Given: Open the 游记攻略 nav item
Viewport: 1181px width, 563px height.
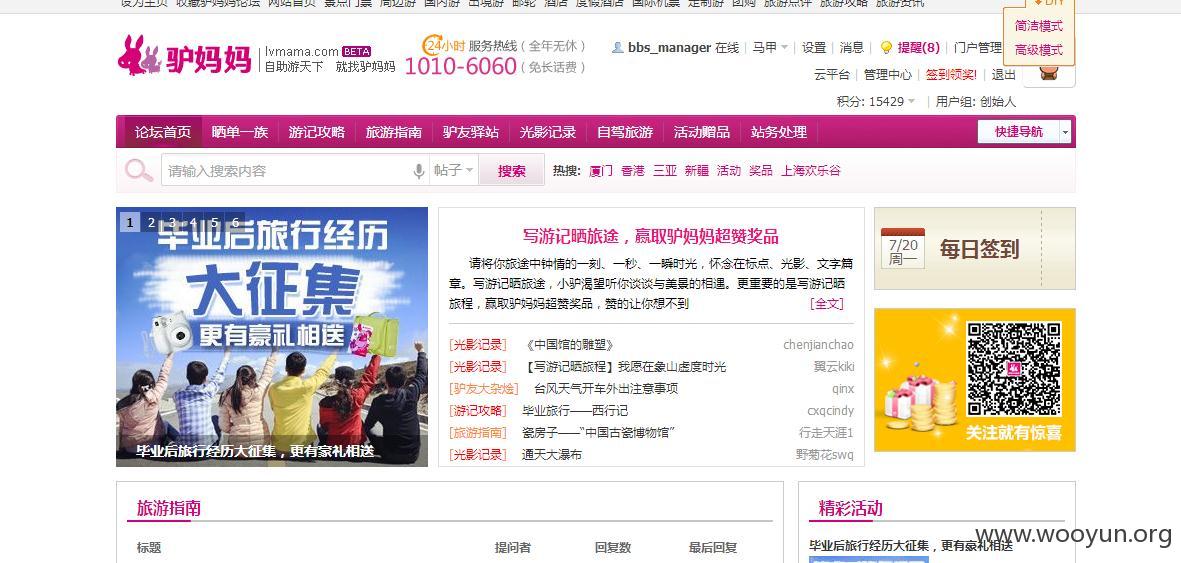Looking at the screenshot, I should [x=316, y=132].
